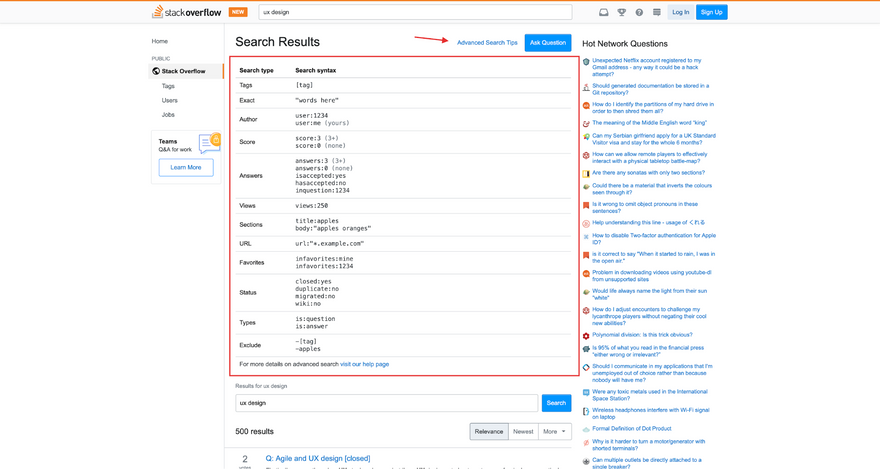Click the Stack Overflow logo
This screenshot has height=469, width=880.
(x=187, y=12)
